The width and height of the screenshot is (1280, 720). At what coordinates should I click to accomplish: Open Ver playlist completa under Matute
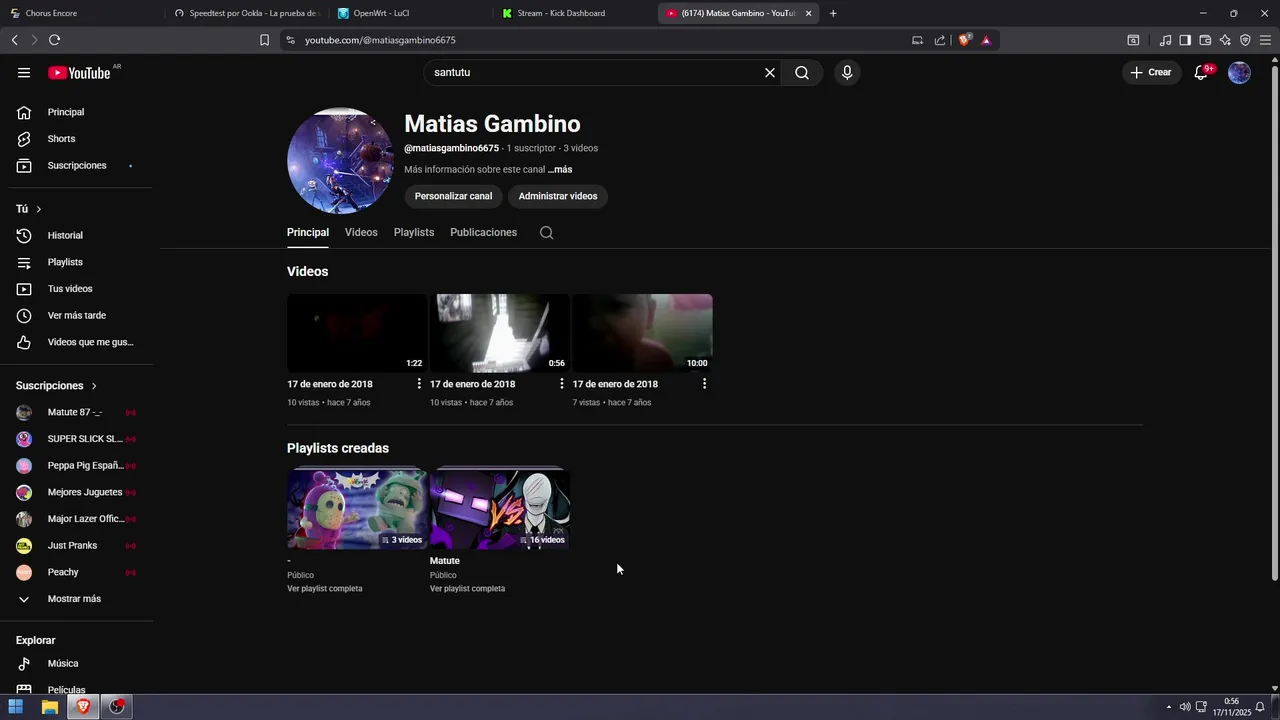(x=467, y=589)
